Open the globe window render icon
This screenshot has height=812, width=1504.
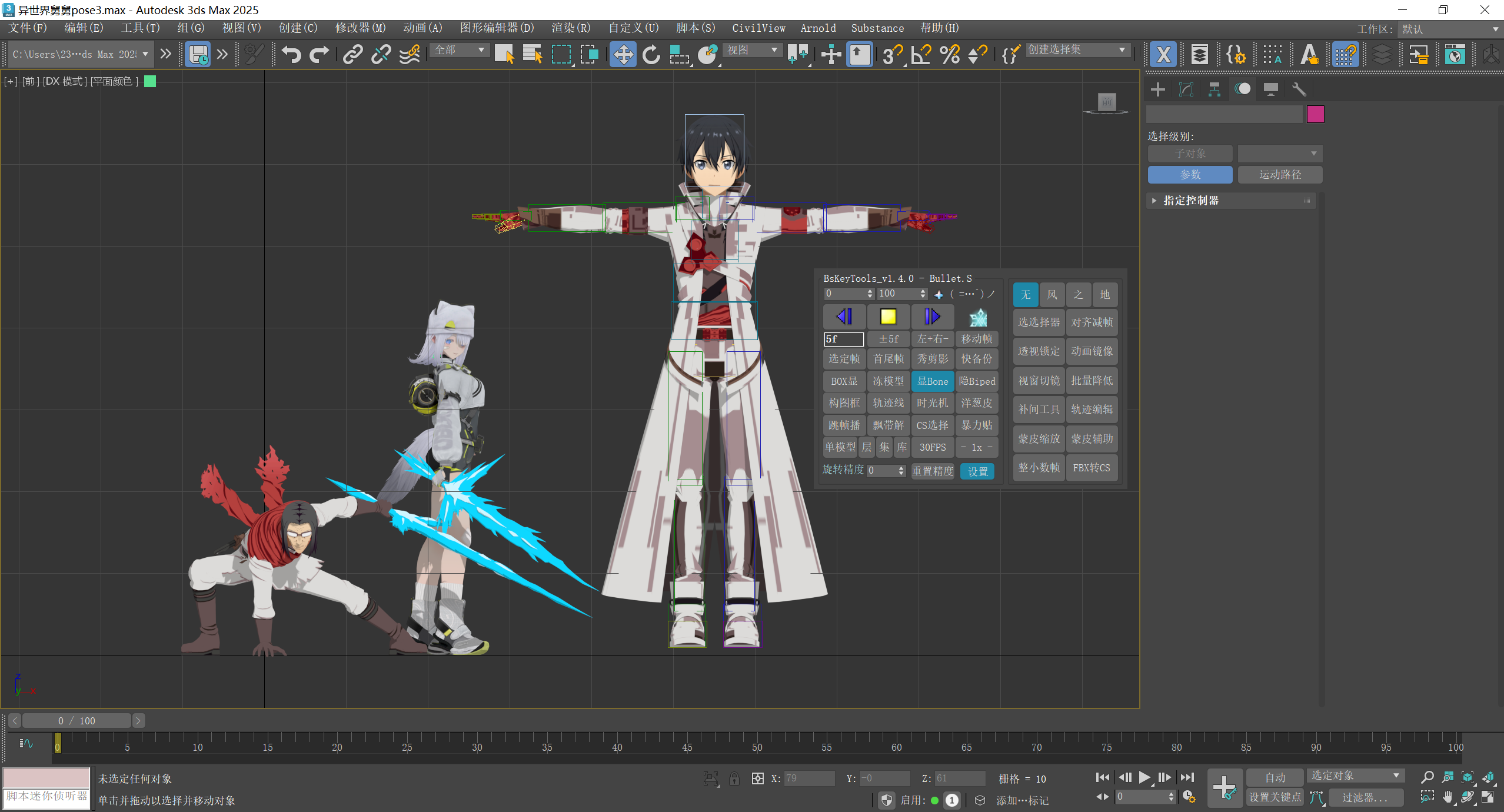[1455, 55]
